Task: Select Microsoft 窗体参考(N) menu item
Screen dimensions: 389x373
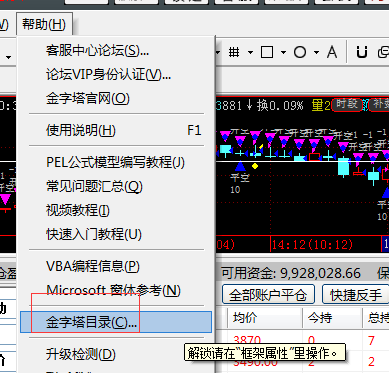Action: pos(116,290)
